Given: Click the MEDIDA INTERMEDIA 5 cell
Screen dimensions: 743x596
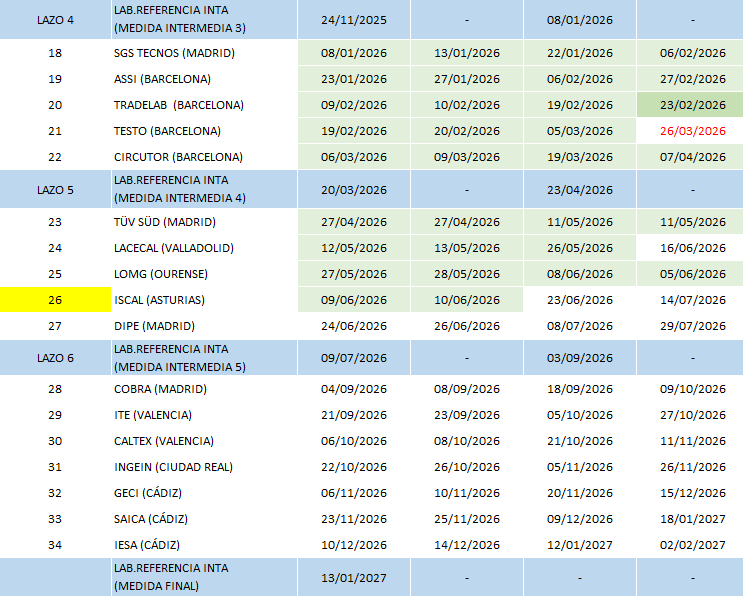Looking at the screenshot, I should pyautogui.click(x=204, y=358).
